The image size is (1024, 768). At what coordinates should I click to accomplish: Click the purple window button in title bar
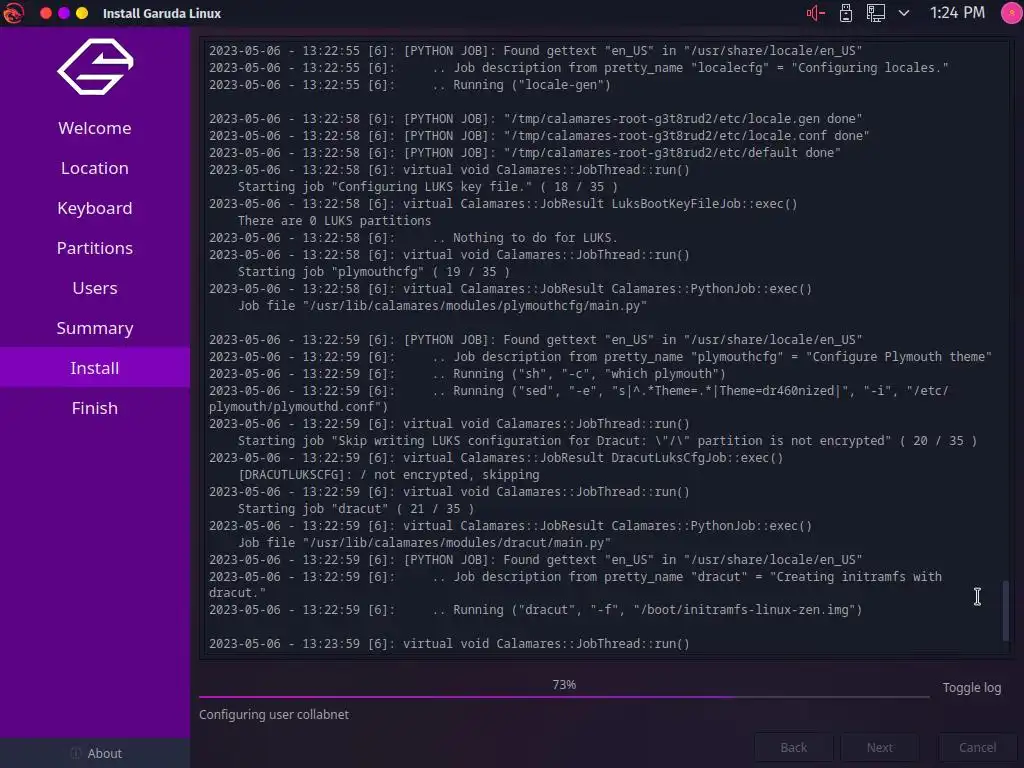64,13
